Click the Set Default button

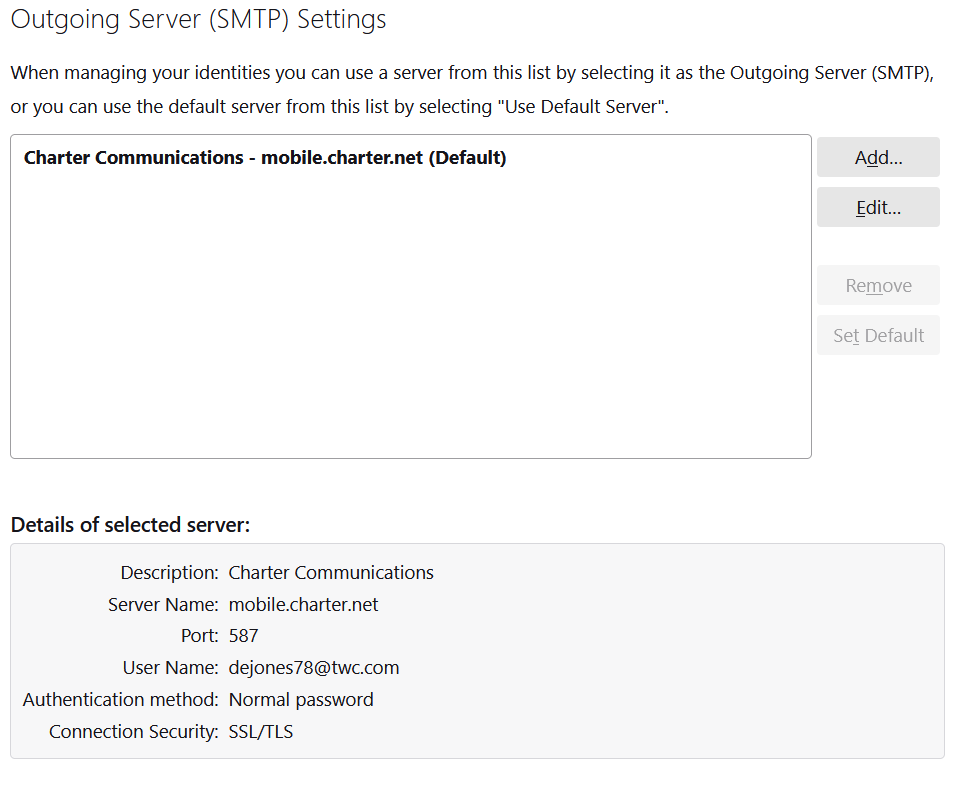(x=878, y=335)
